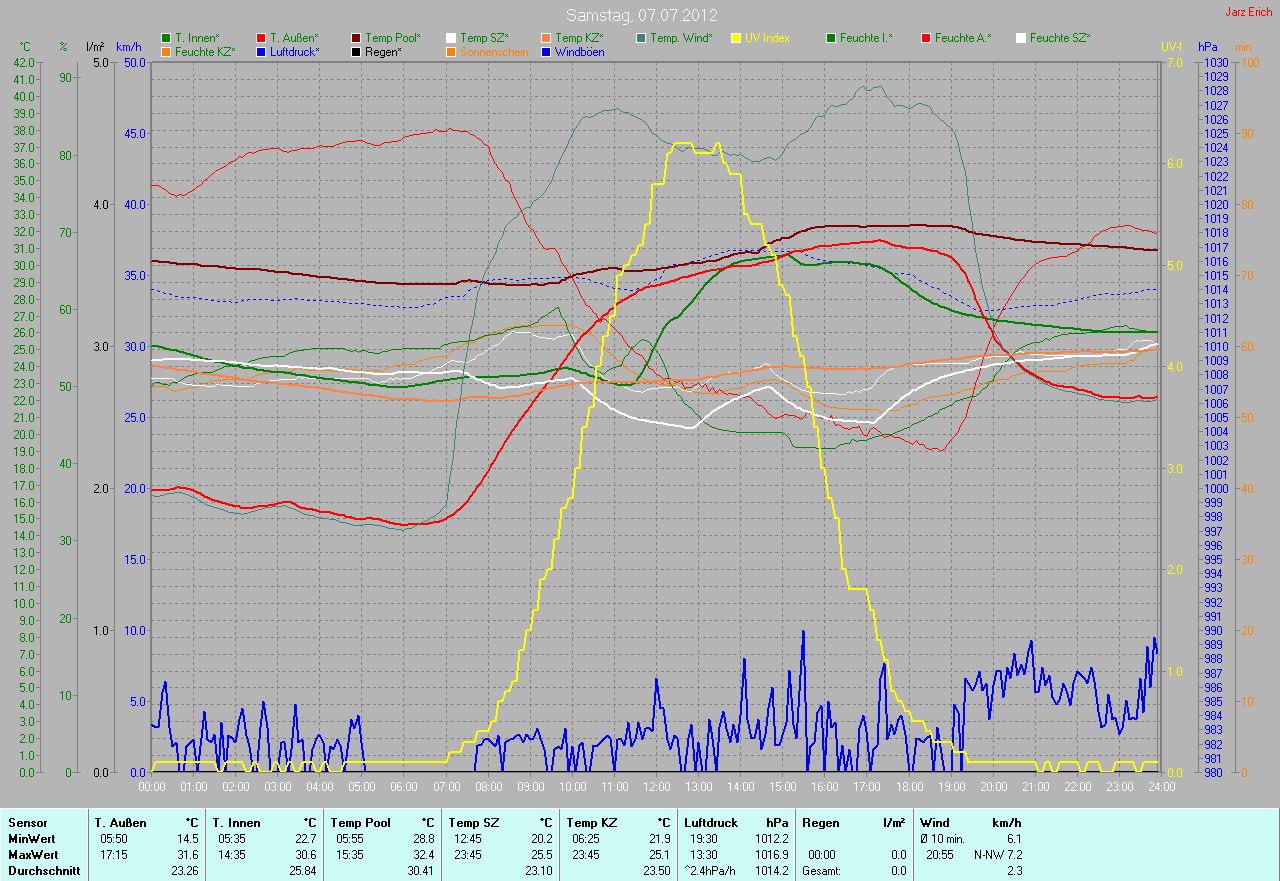Click the hPa axis unit label above the chart
This screenshot has width=1280, height=881.
(1208, 47)
